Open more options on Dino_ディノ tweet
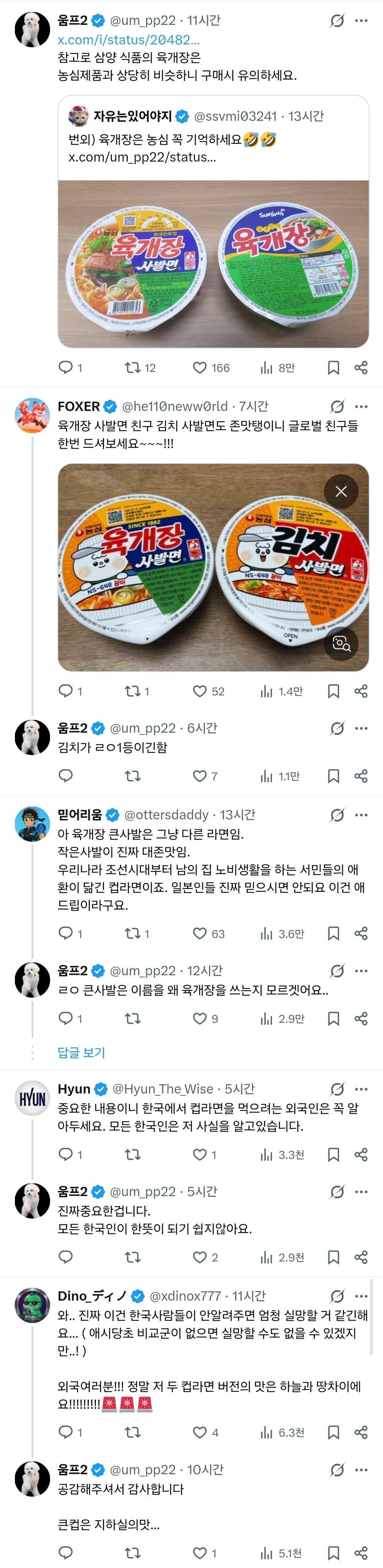Screen dimensions: 383x1568 [x=361, y=1296]
